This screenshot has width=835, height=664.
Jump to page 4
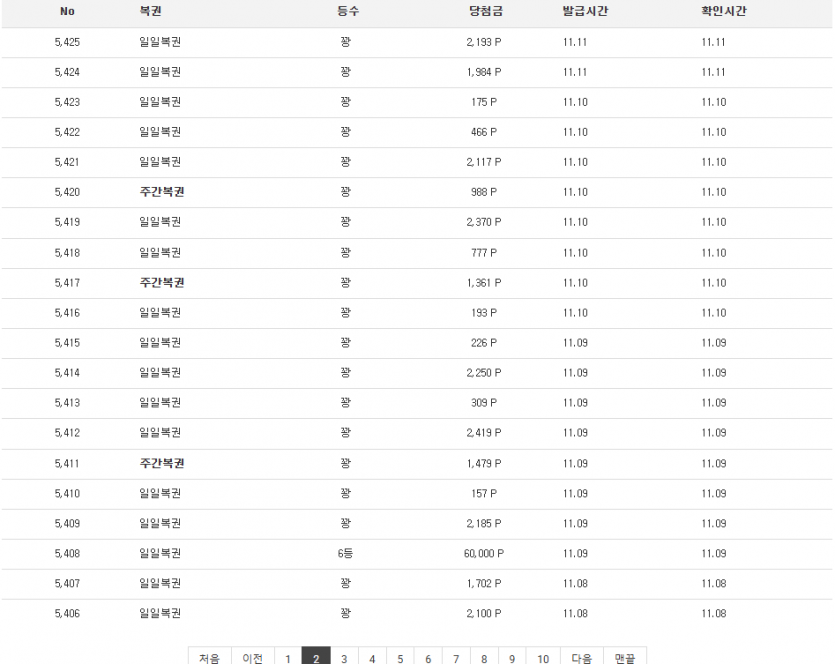[371, 657]
